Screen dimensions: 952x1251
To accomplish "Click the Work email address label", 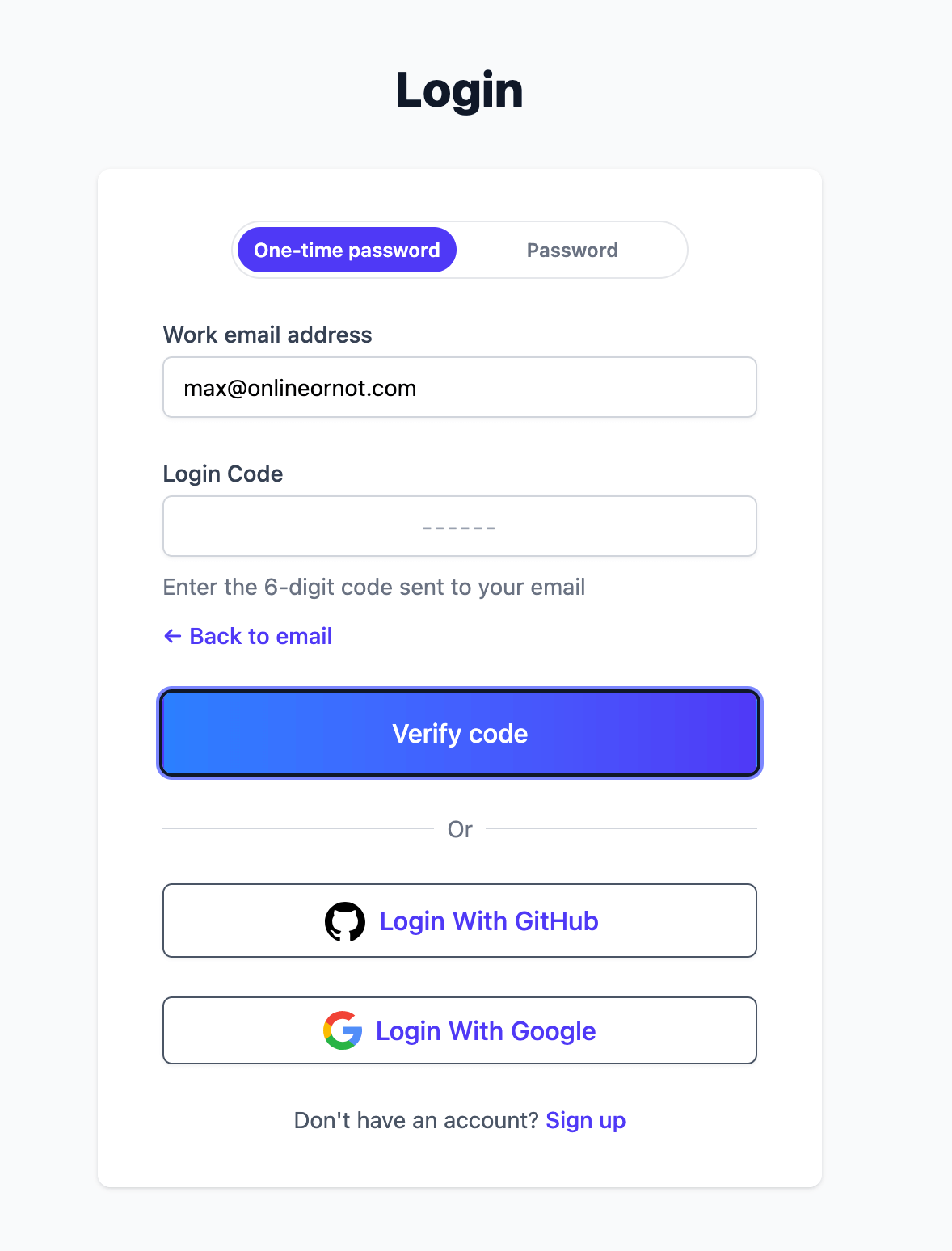I will click(267, 335).
